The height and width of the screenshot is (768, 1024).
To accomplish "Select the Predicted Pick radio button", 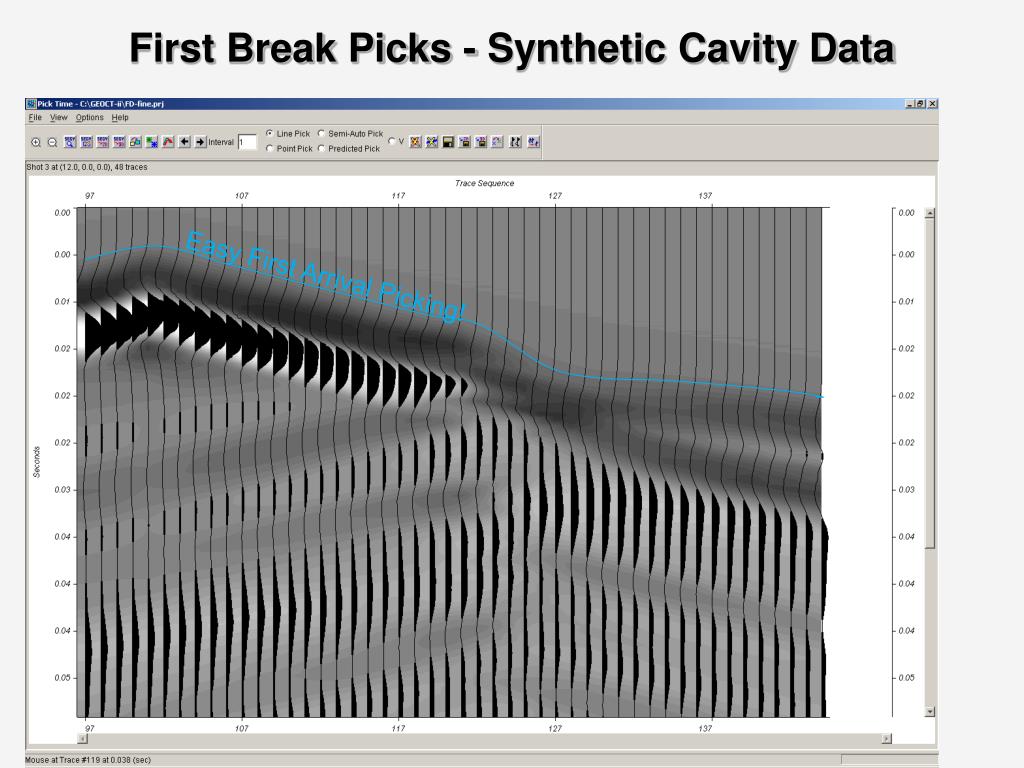I will tap(321, 148).
